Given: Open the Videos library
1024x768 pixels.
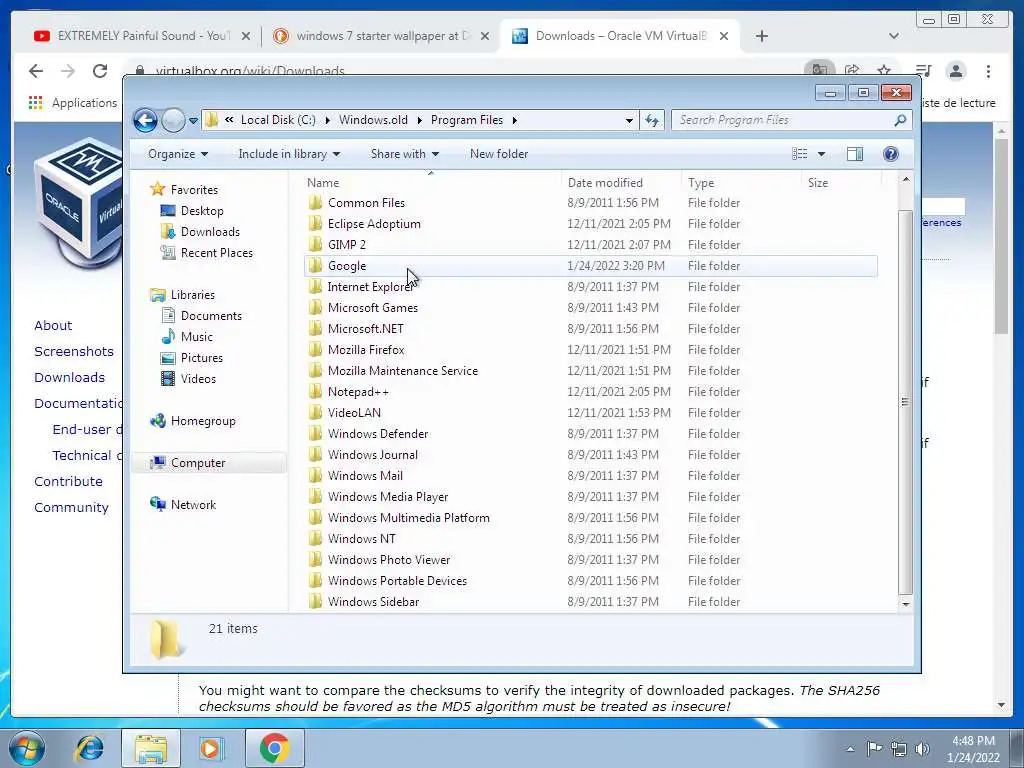Looking at the screenshot, I should pos(198,379).
